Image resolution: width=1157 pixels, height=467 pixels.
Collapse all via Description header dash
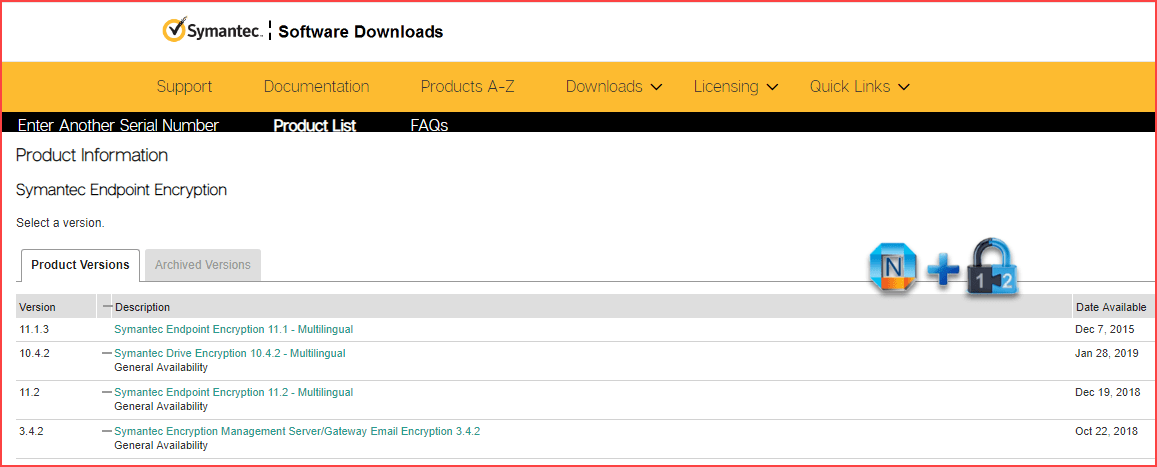click(x=107, y=306)
